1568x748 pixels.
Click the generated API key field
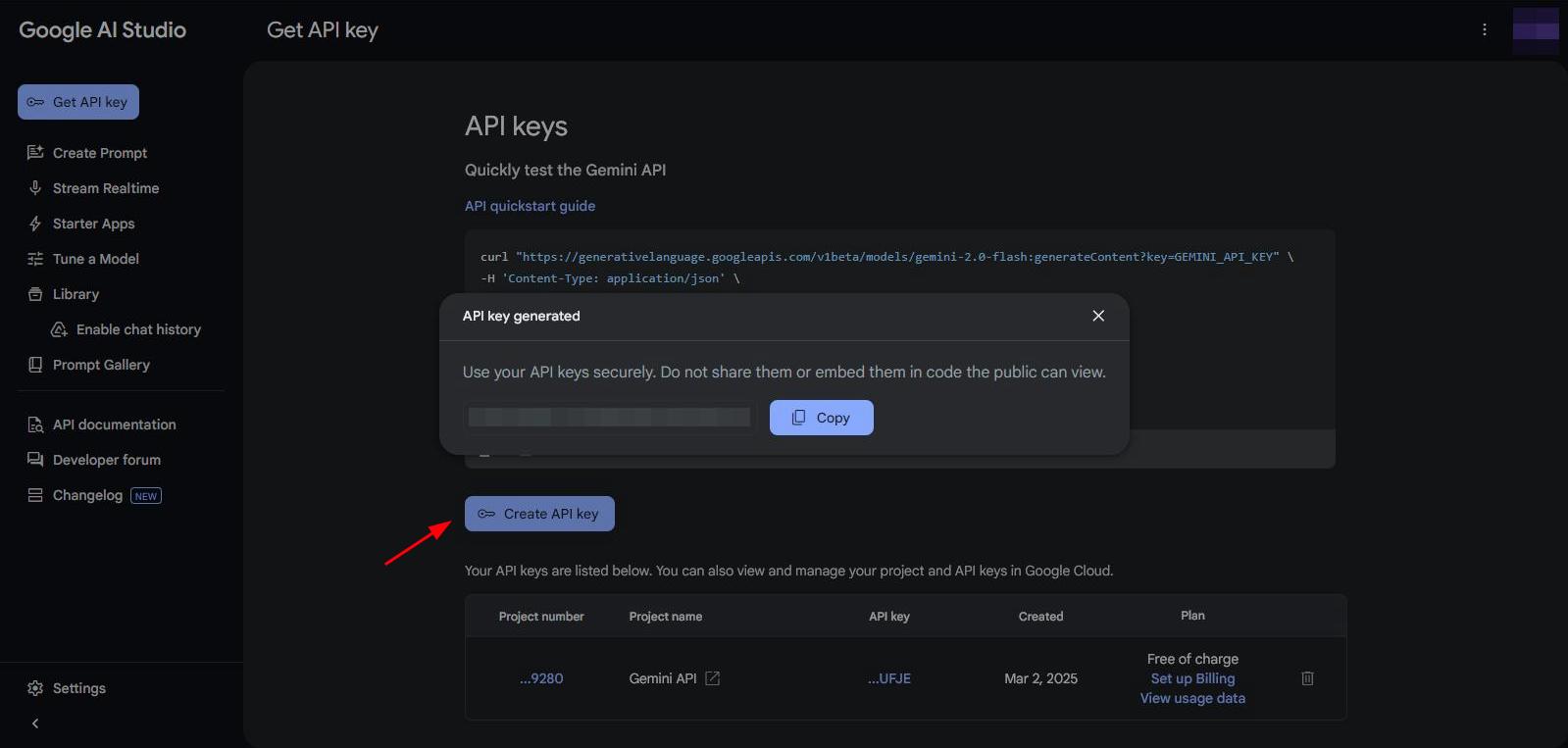609,418
